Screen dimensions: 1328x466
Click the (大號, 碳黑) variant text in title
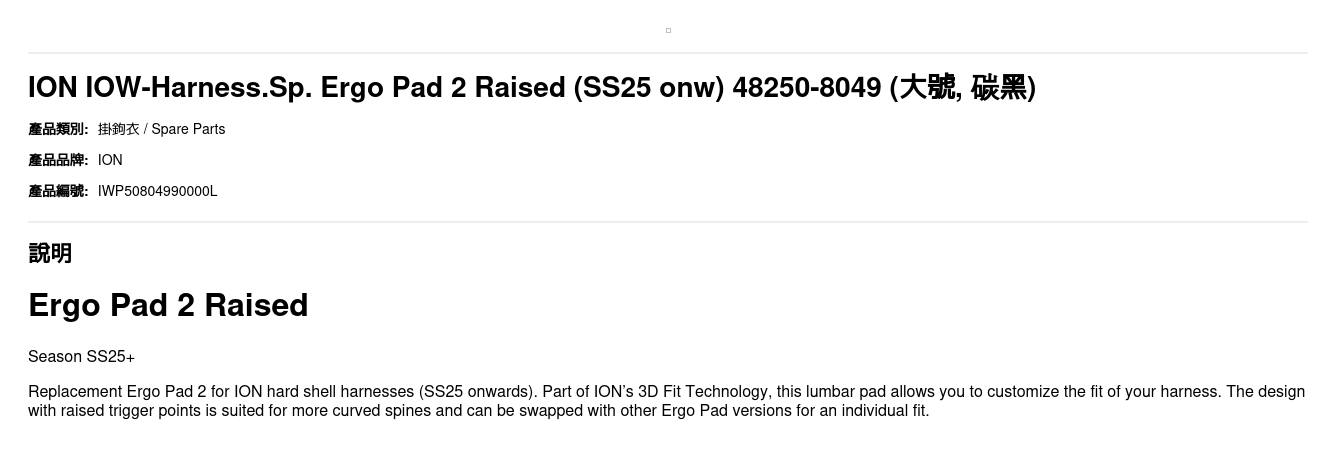963,88
